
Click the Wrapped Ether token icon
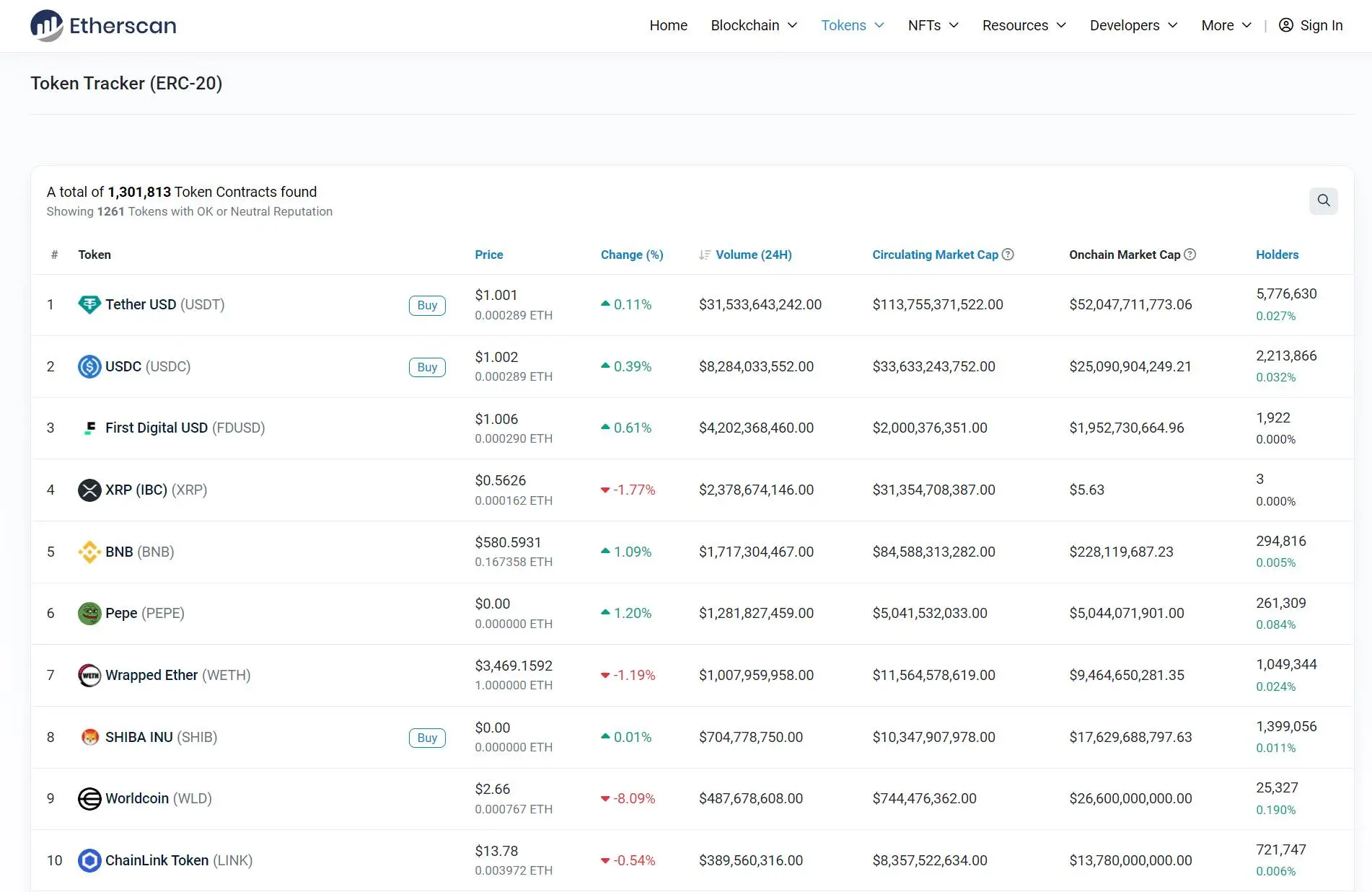89,676
